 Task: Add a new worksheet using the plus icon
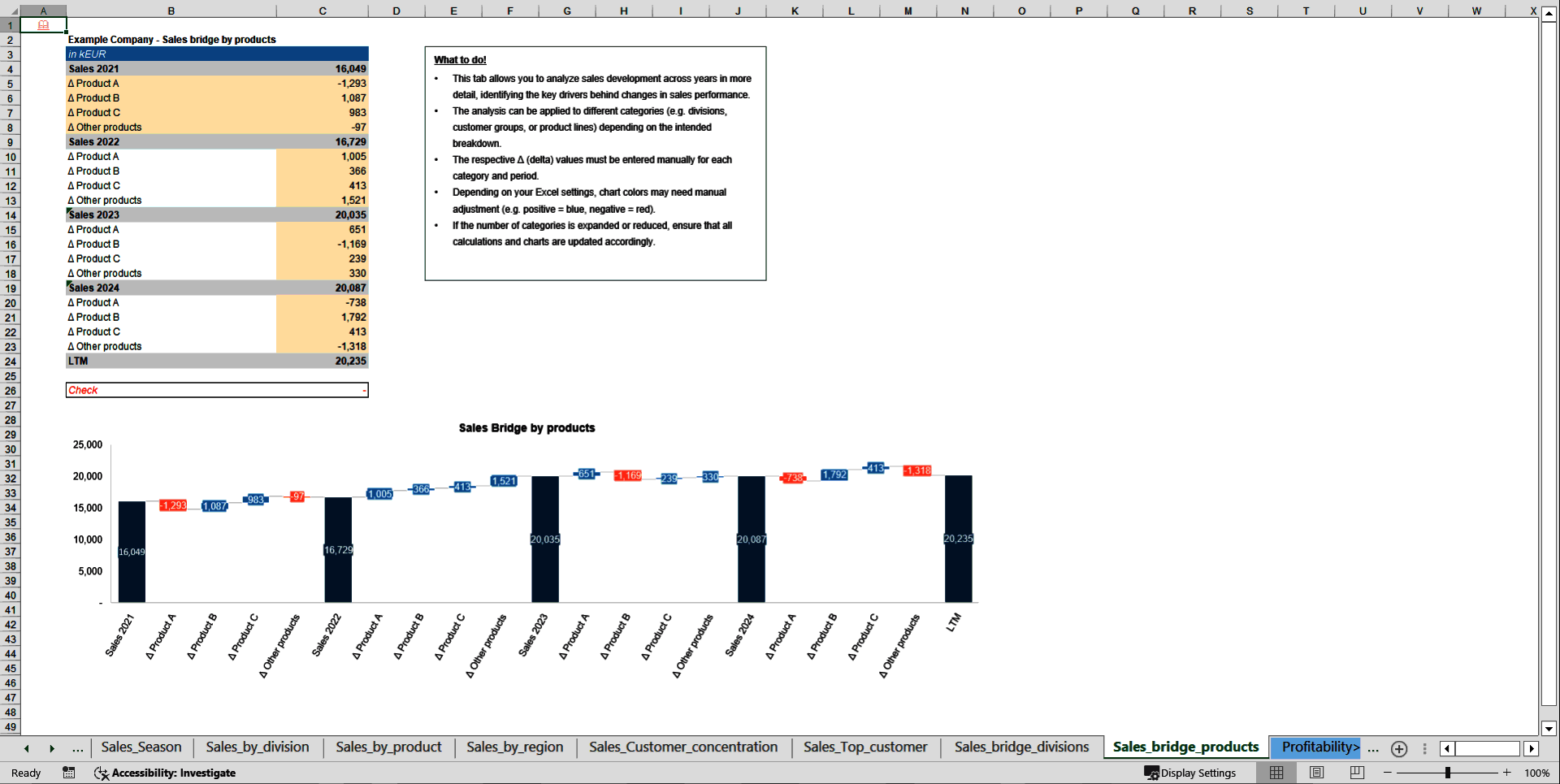point(1399,748)
